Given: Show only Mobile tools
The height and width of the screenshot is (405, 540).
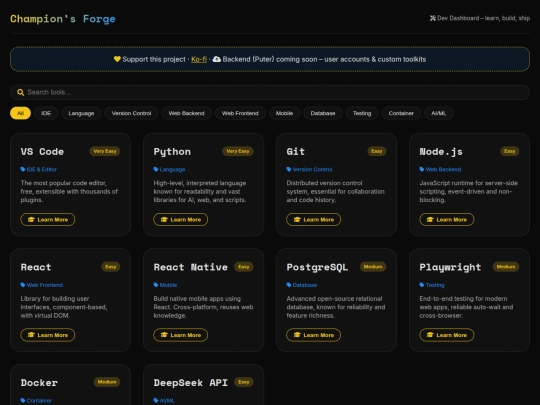Looking at the screenshot, I should pyautogui.click(x=284, y=113).
